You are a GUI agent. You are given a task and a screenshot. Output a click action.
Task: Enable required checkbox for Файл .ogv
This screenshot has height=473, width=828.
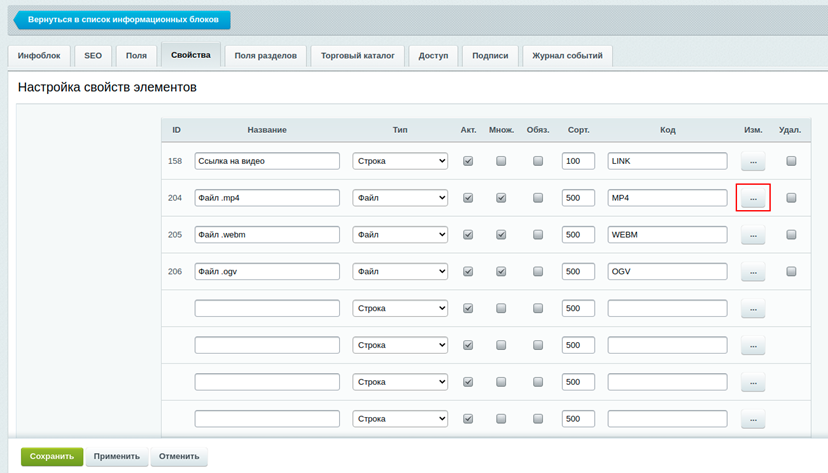[x=538, y=271]
